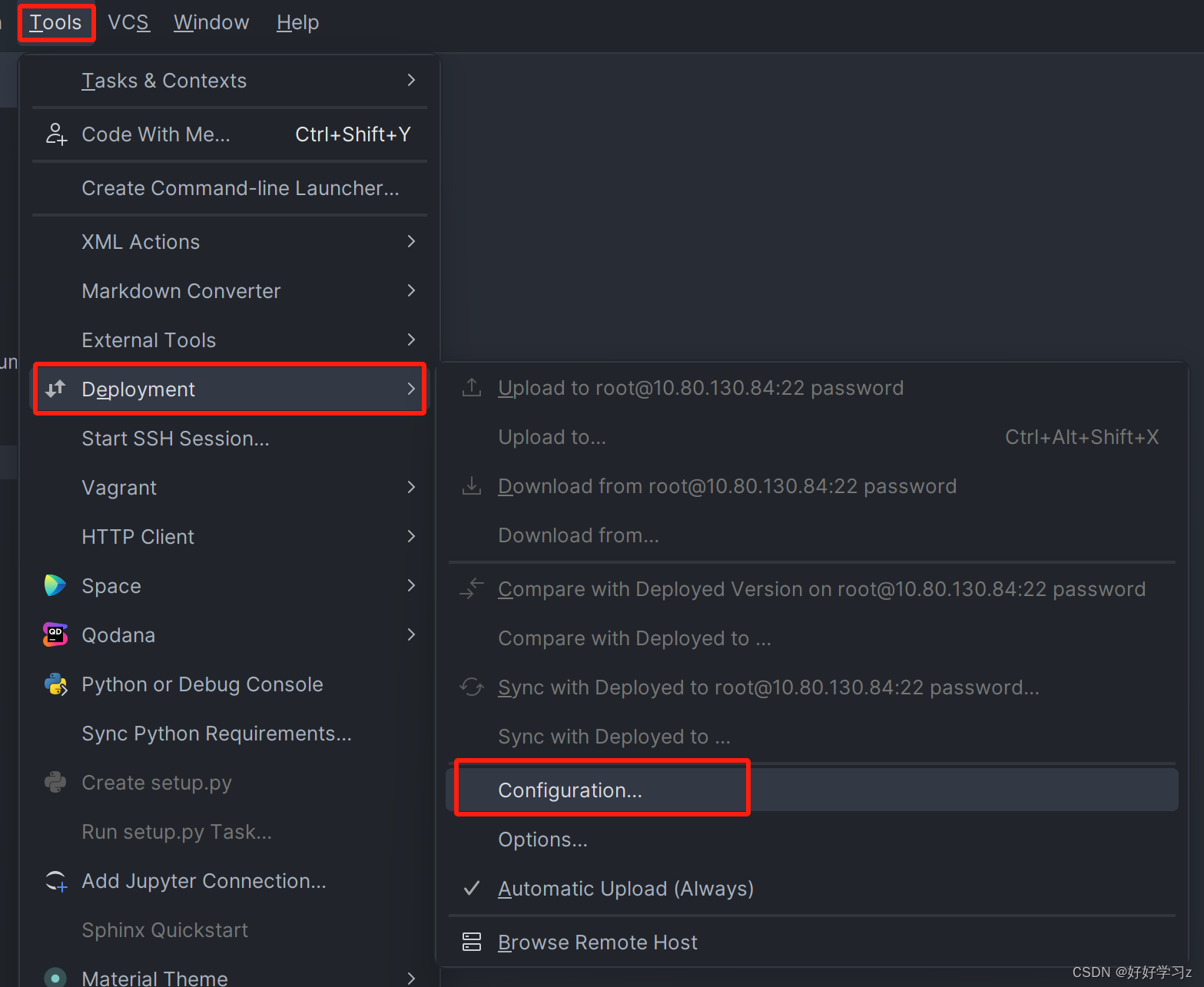Viewport: 1204px width, 987px height.
Task: Select Sync with Deployed to ... entry
Action: click(x=812, y=736)
